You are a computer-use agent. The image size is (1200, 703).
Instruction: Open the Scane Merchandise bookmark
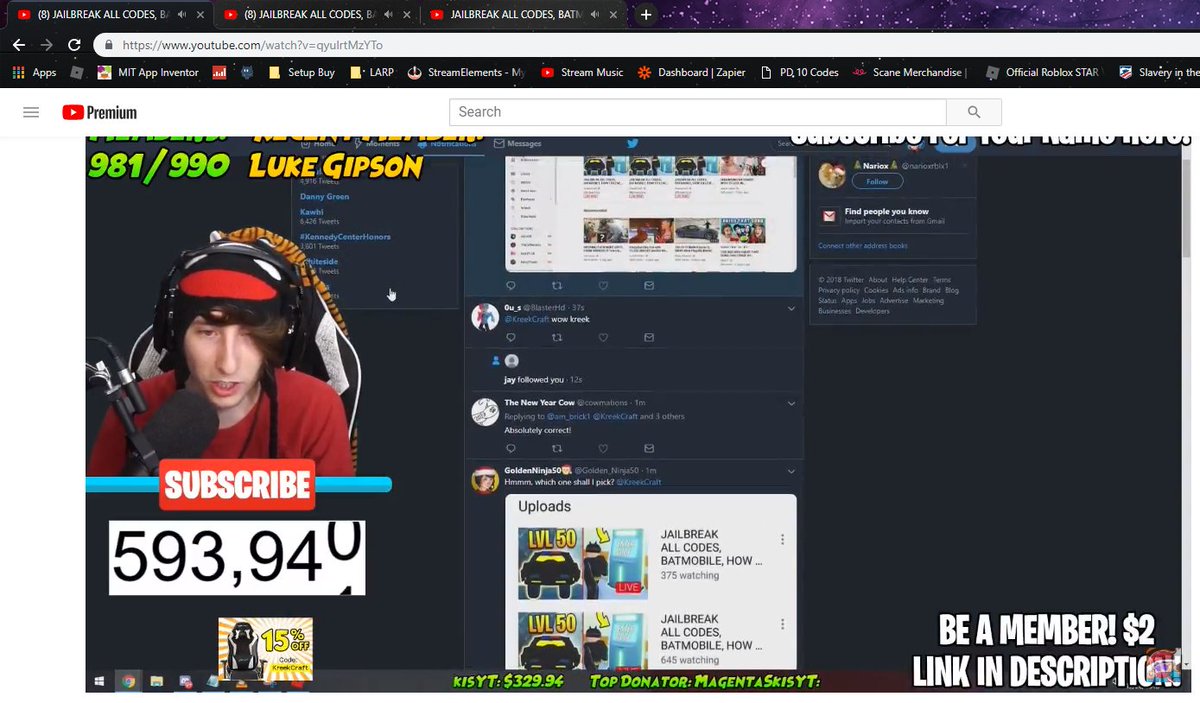pyautogui.click(x=910, y=72)
